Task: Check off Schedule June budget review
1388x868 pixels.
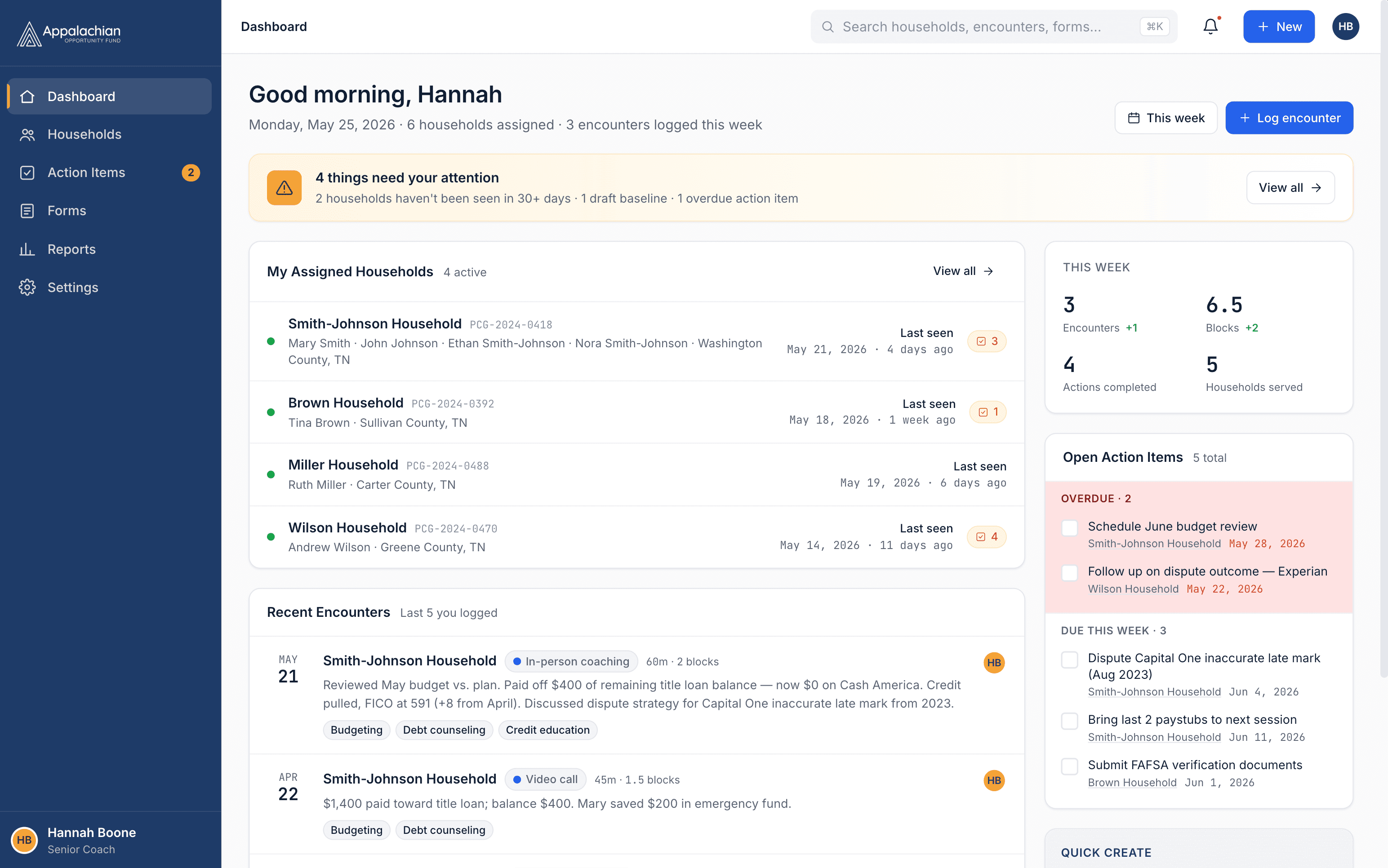Action: 1069,528
